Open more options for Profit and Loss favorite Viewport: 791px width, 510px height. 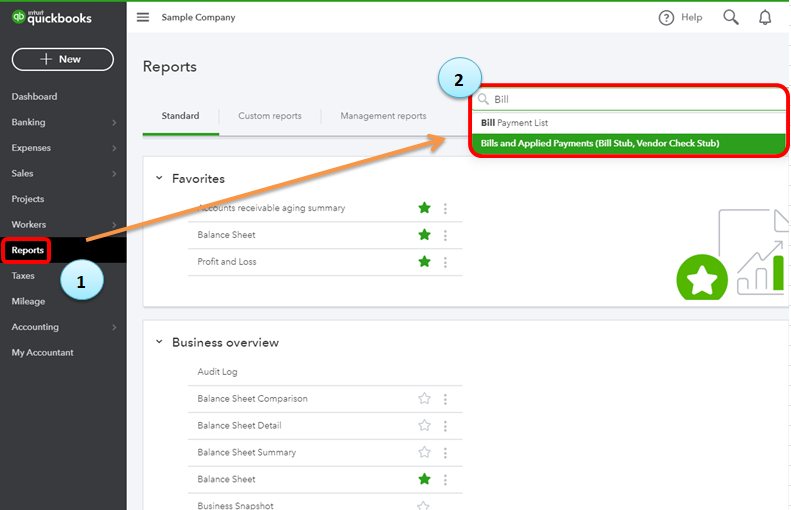(445, 262)
